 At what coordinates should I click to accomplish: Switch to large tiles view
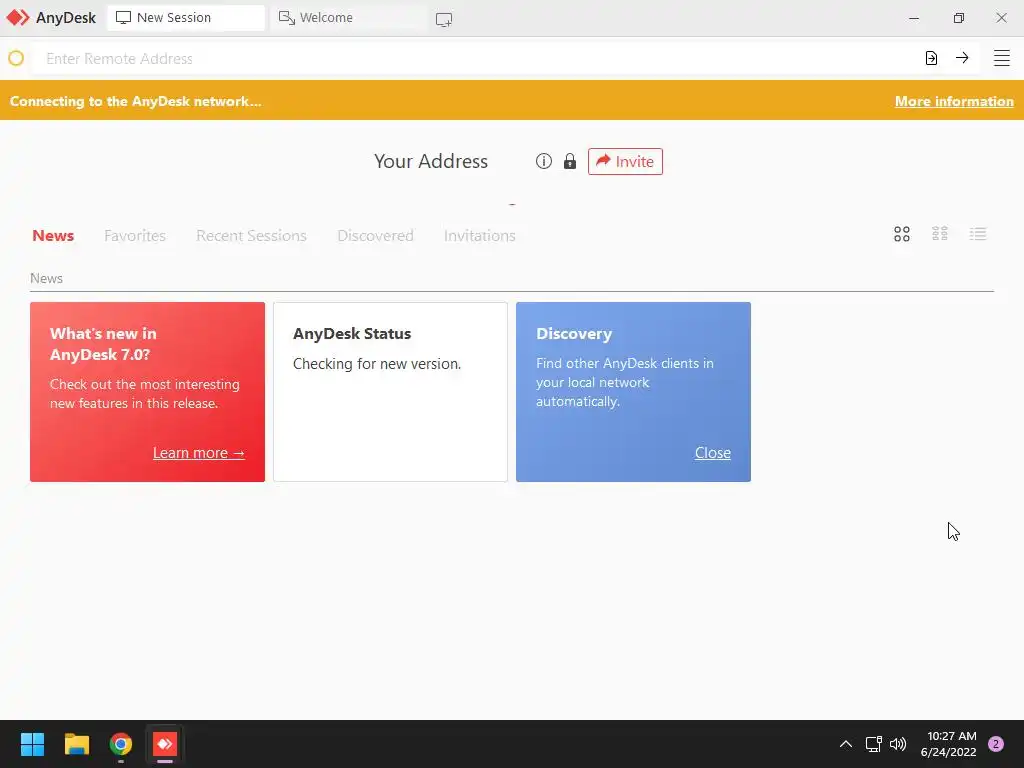pyautogui.click(x=902, y=234)
